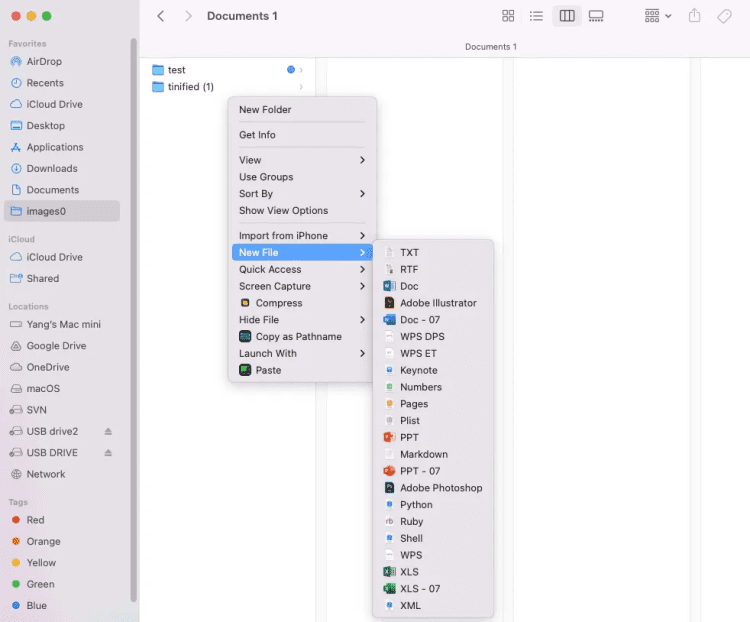Expand Import from iPhone submenu
Image resolution: width=750 pixels, height=622 pixels.
pyautogui.click(x=302, y=235)
